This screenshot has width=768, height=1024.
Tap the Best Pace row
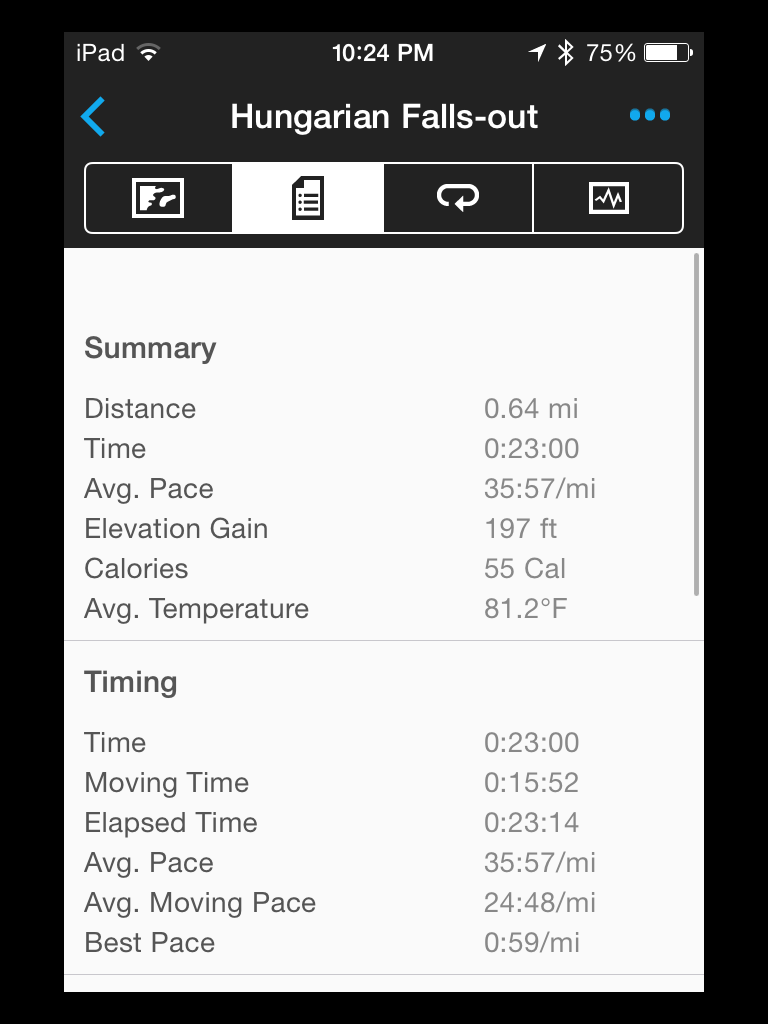click(x=384, y=942)
